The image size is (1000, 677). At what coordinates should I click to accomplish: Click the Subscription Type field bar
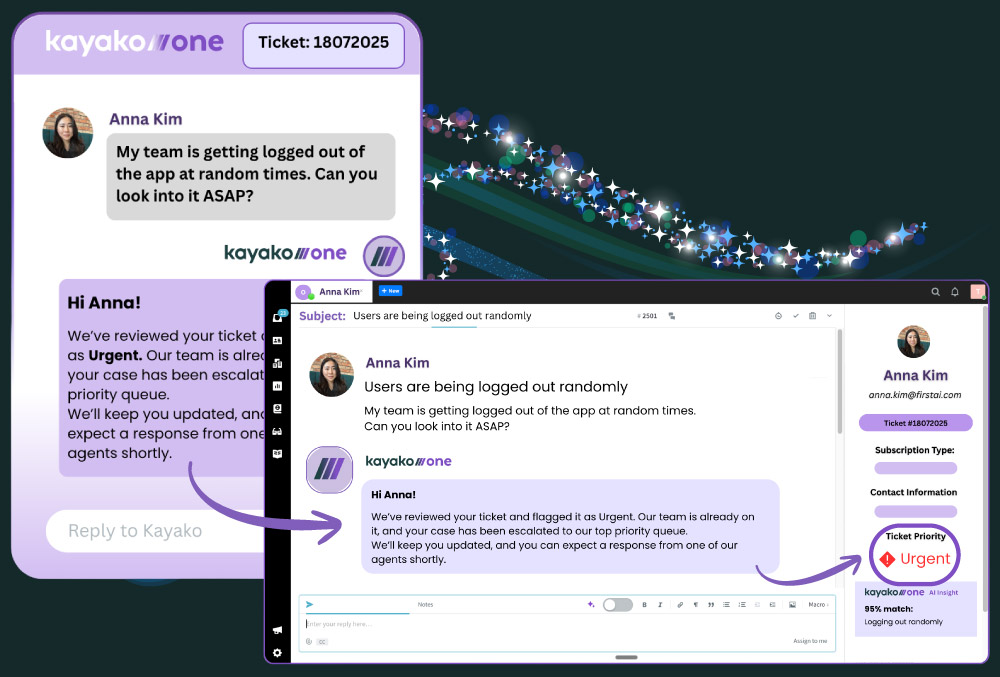[915, 469]
